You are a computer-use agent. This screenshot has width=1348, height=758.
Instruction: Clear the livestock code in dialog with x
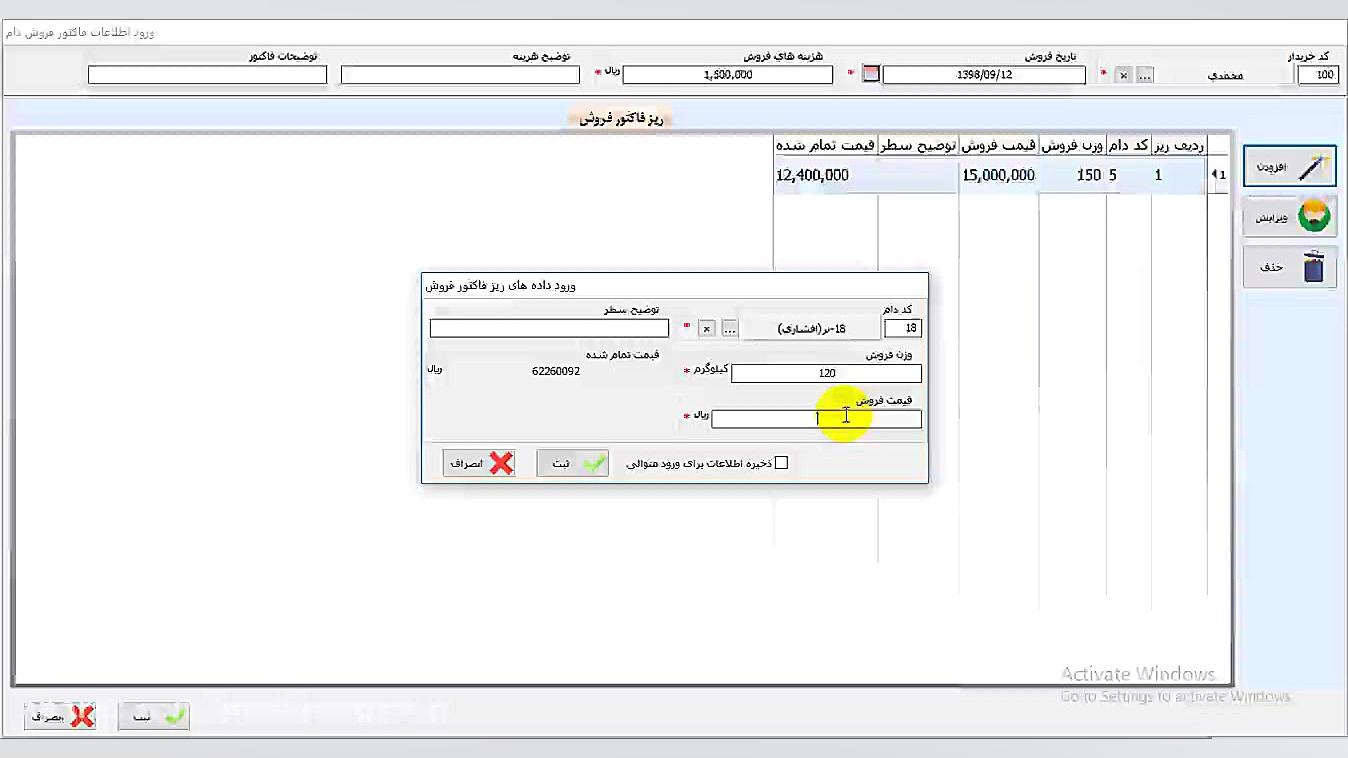706,328
